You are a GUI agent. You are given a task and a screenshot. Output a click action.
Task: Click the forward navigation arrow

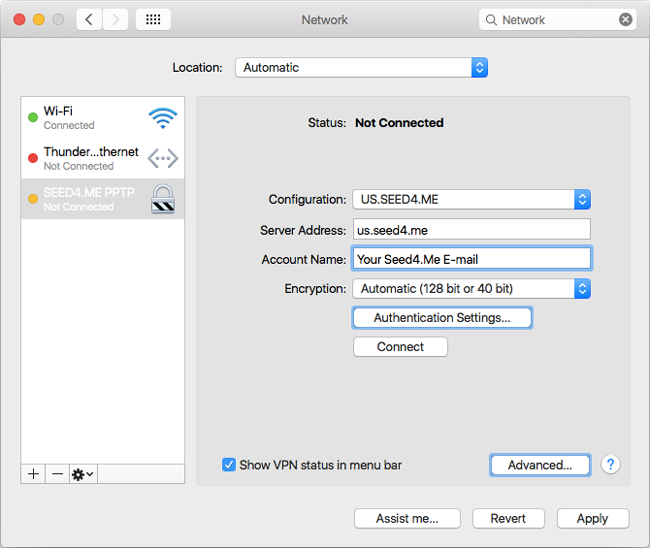pos(115,19)
